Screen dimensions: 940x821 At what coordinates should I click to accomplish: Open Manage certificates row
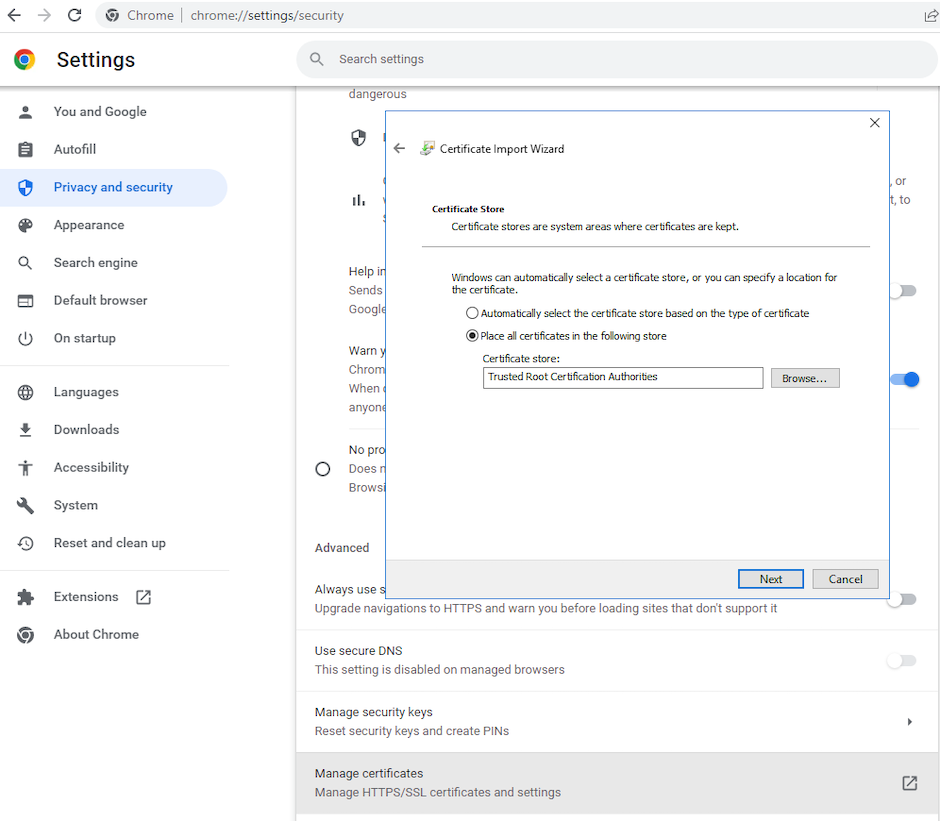[617, 783]
